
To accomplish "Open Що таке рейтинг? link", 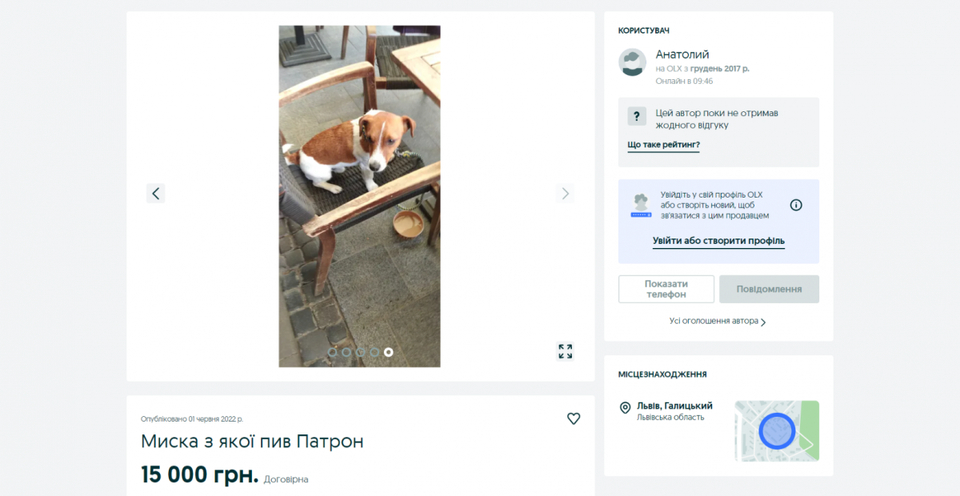I will pyautogui.click(x=663, y=145).
